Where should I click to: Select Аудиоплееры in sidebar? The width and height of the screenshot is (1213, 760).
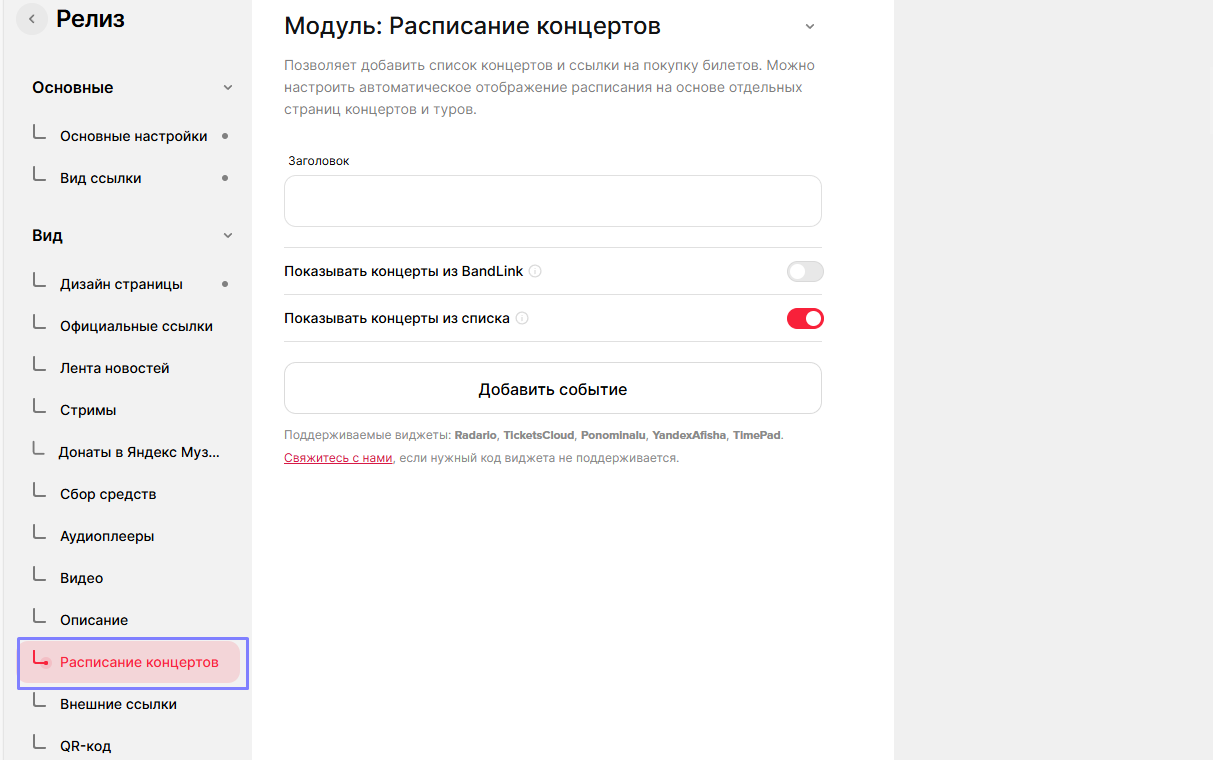coord(107,536)
